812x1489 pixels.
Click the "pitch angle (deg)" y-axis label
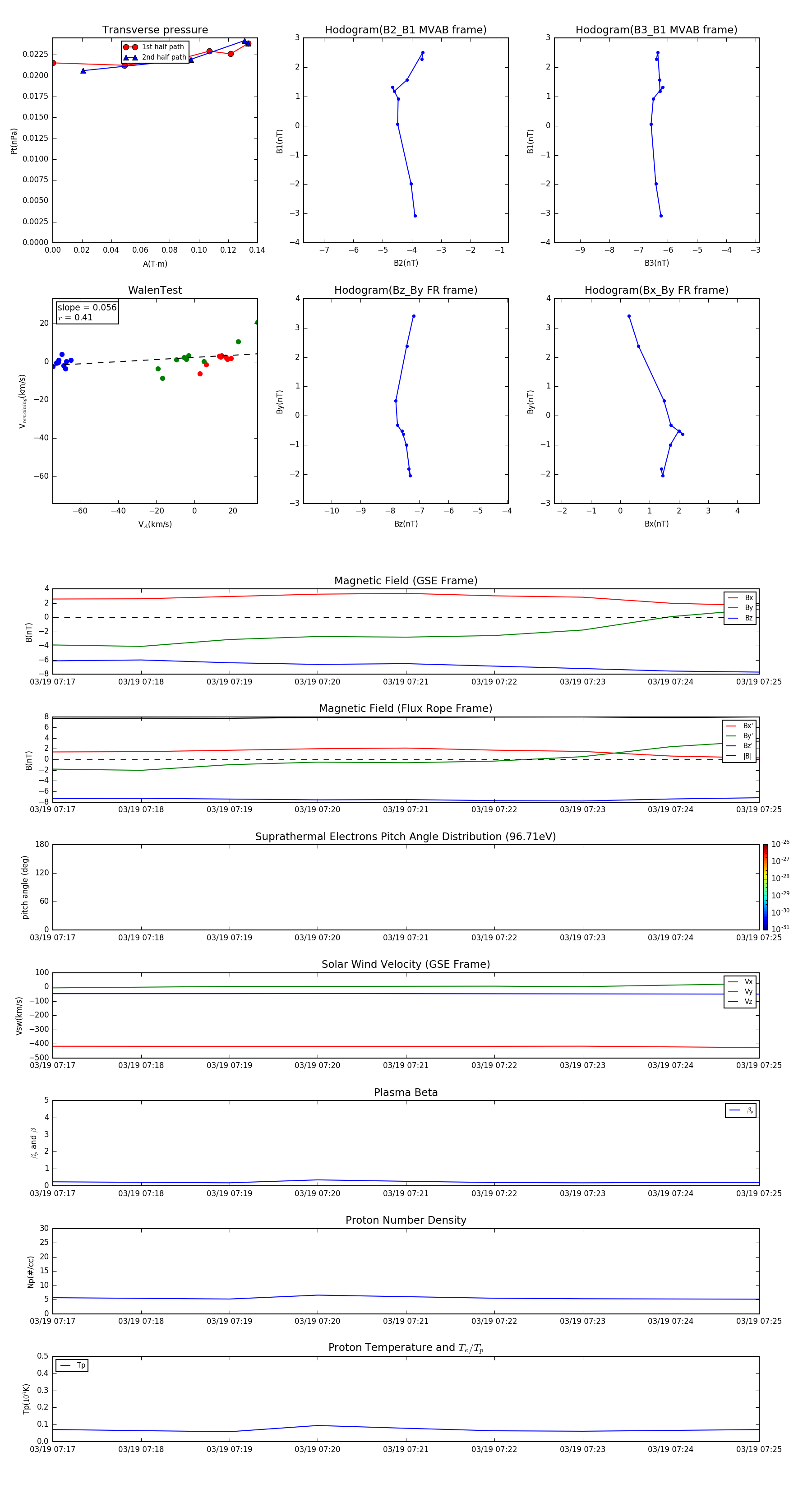pyautogui.click(x=25, y=887)
